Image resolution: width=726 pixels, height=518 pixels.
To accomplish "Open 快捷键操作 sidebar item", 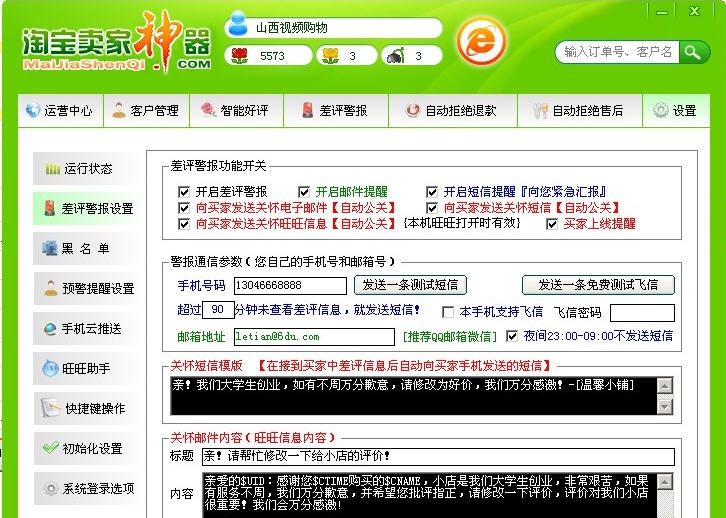I will click(86, 408).
